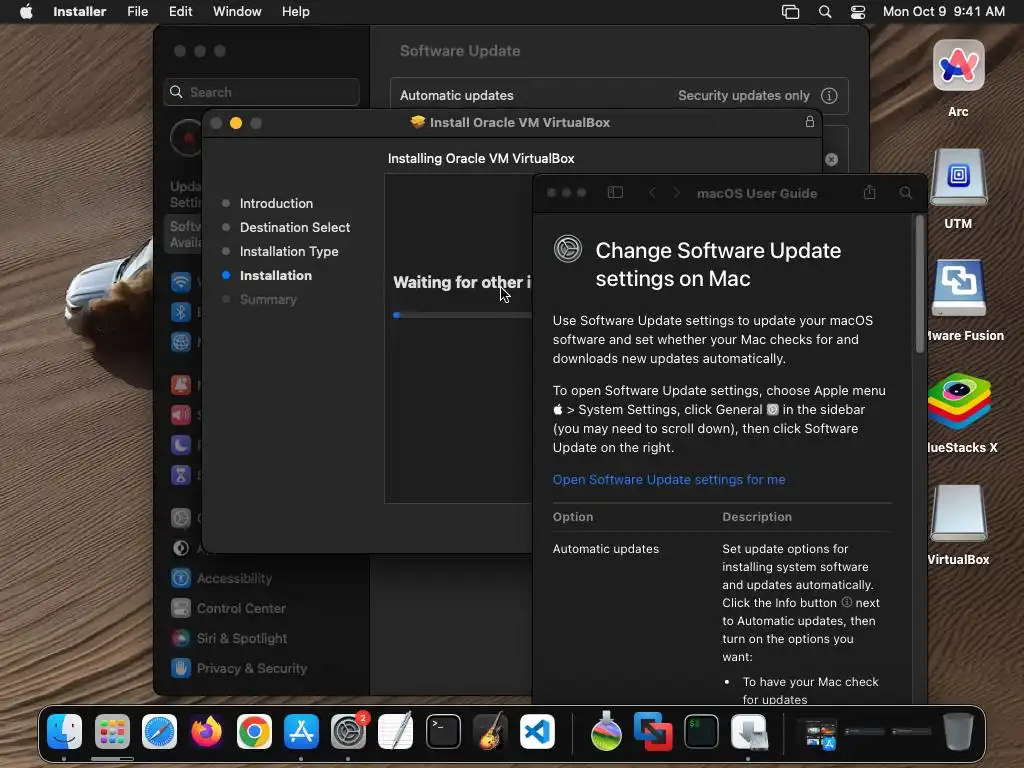Open the Installer menu
This screenshot has width=1024, height=768.
tap(79, 11)
